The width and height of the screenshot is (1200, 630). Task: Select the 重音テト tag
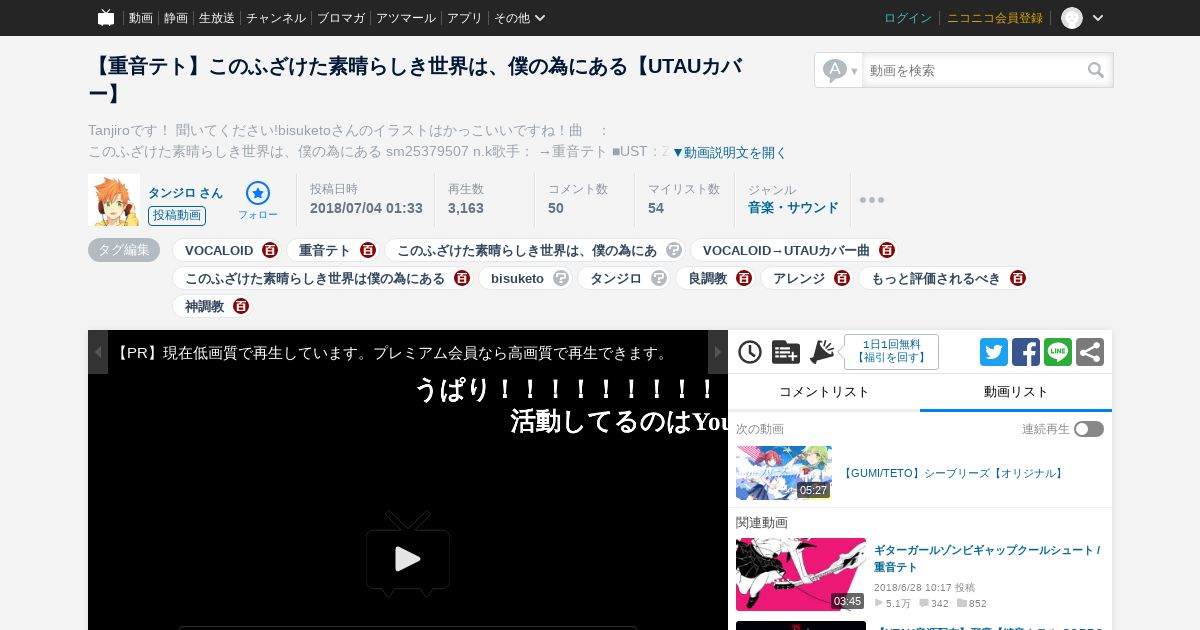pos(325,250)
